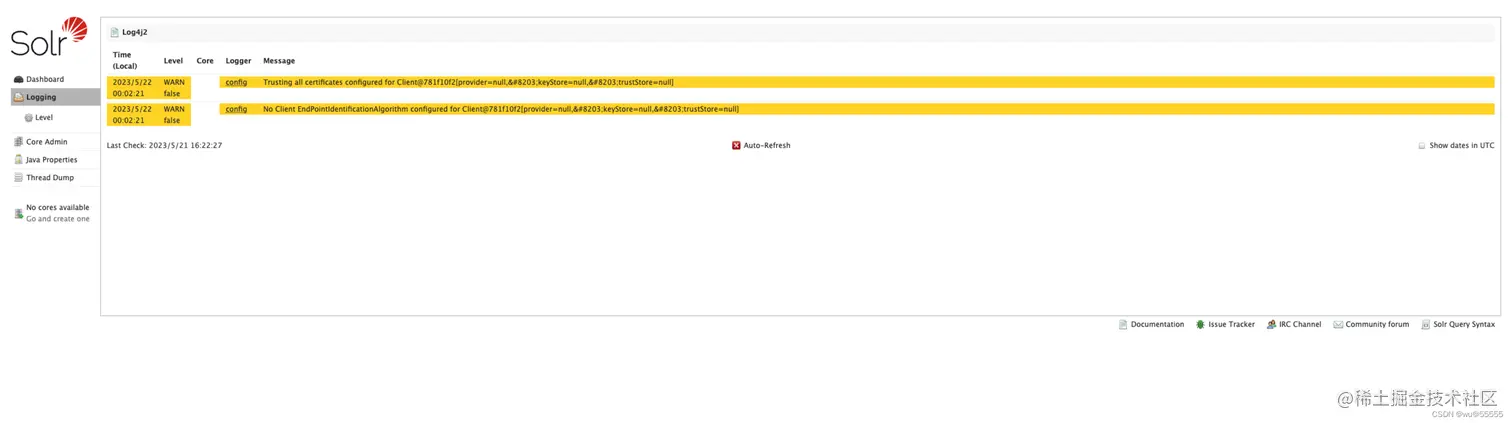This screenshot has width=1512, height=423.
Task: Click the Dashboard icon in sidebar
Action: [18, 79]
